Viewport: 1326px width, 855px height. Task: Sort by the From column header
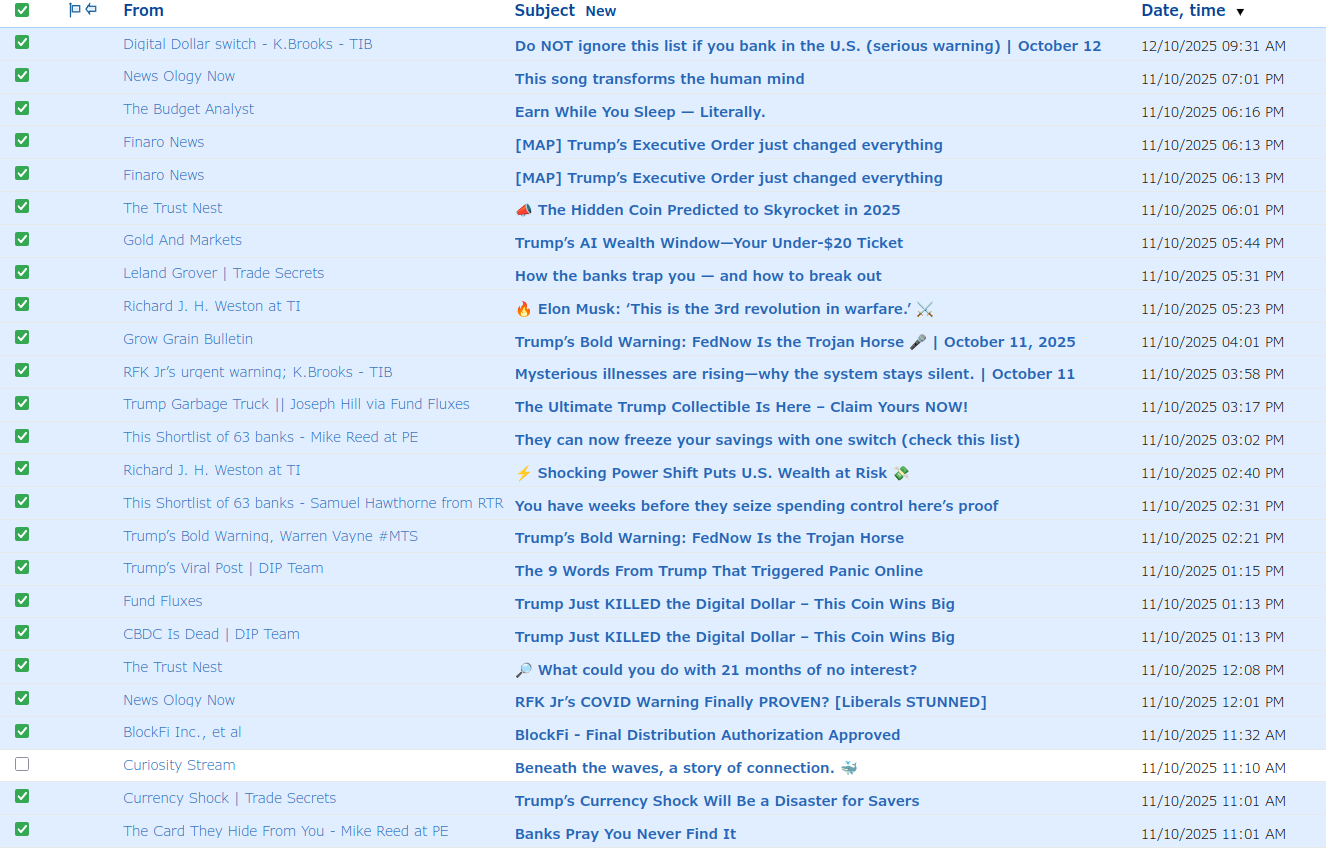pyautogui.click(x=143, y=10)
